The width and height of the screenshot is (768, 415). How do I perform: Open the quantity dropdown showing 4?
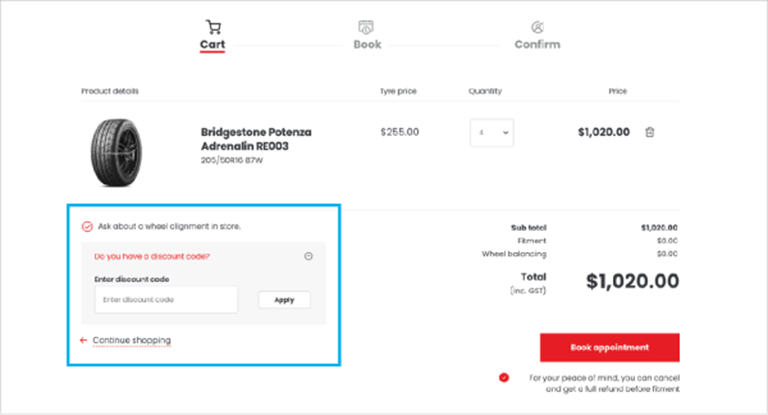pos(492,133)
